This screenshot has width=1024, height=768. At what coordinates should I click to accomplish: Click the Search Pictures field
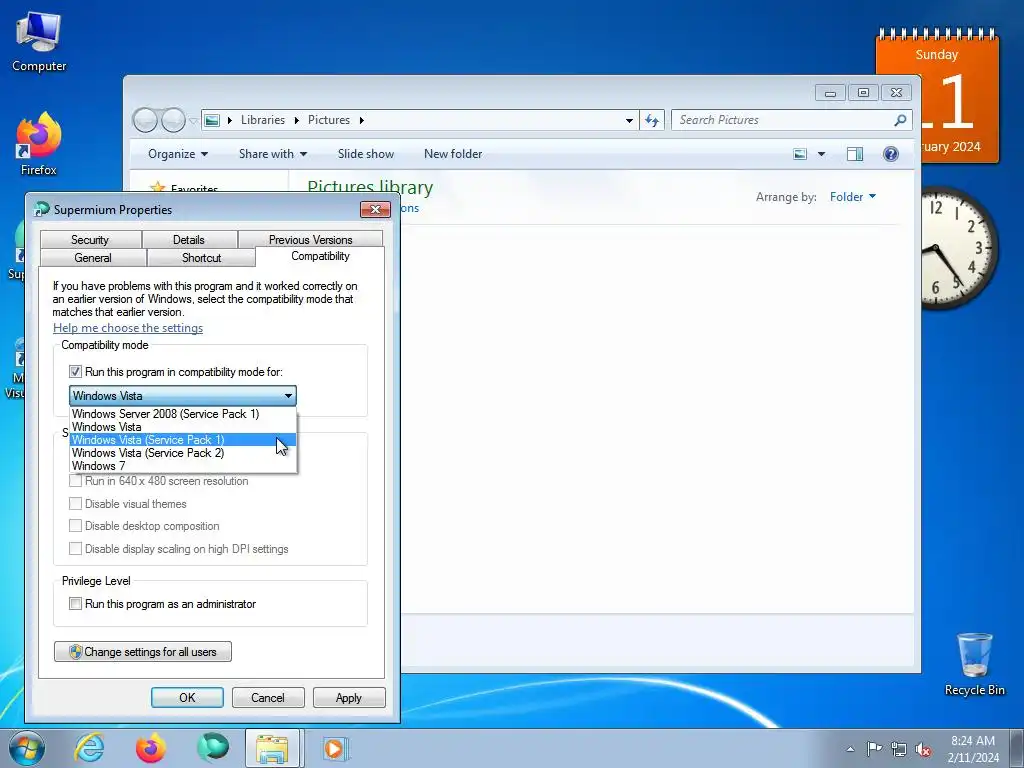click(x=784, y=120)
